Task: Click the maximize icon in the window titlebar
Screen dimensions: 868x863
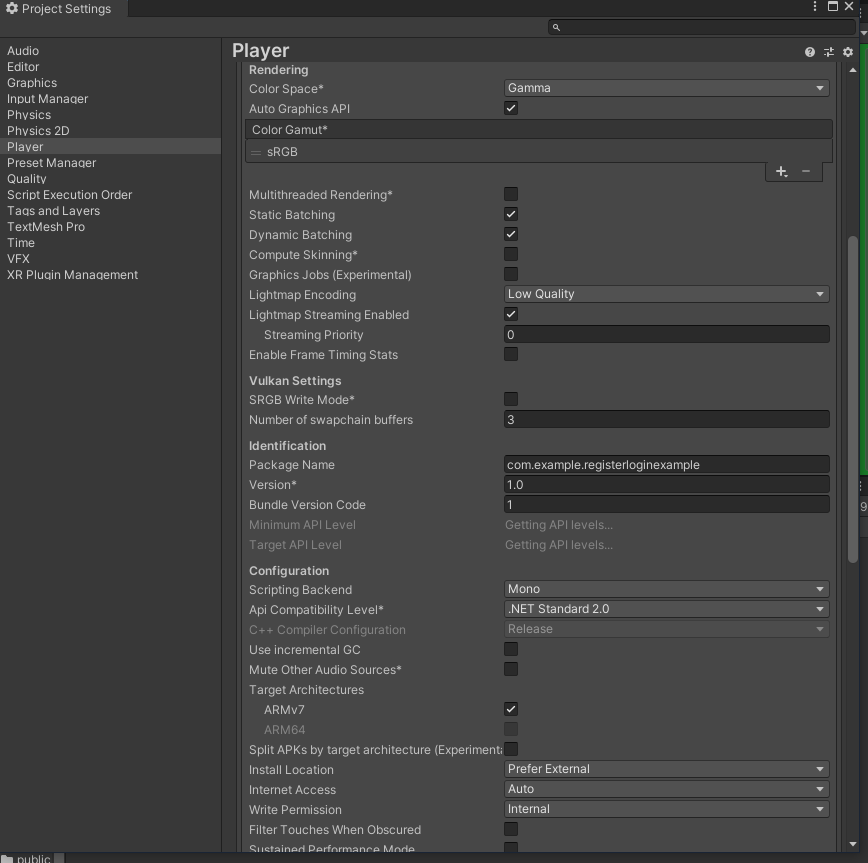Action: [833, 6]
